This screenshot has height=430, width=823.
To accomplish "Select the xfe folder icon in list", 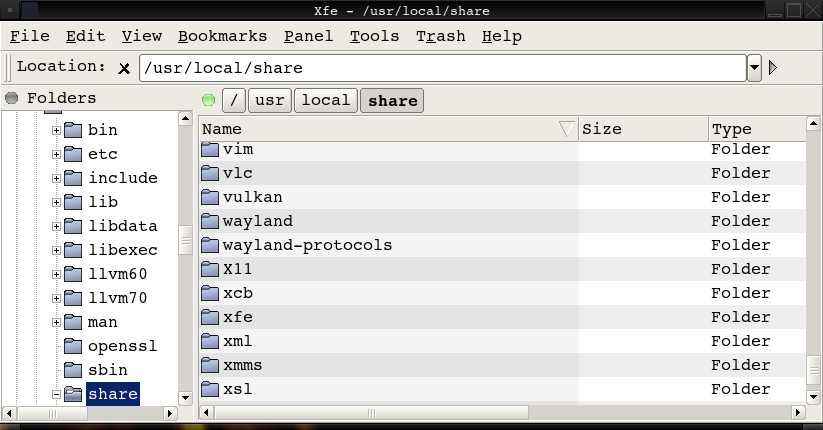I will tap(209, 317).
